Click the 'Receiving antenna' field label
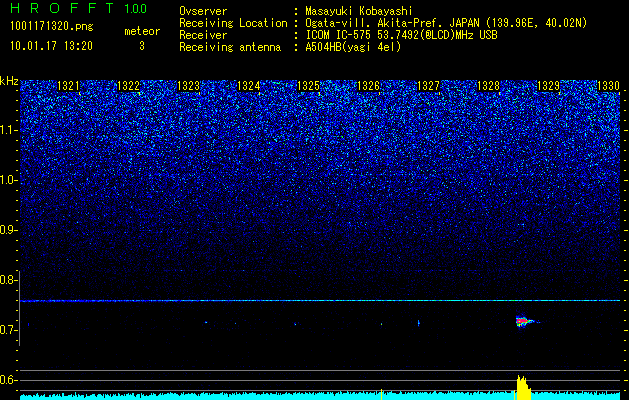The image size is (629, 400). [x=230, y=47]
